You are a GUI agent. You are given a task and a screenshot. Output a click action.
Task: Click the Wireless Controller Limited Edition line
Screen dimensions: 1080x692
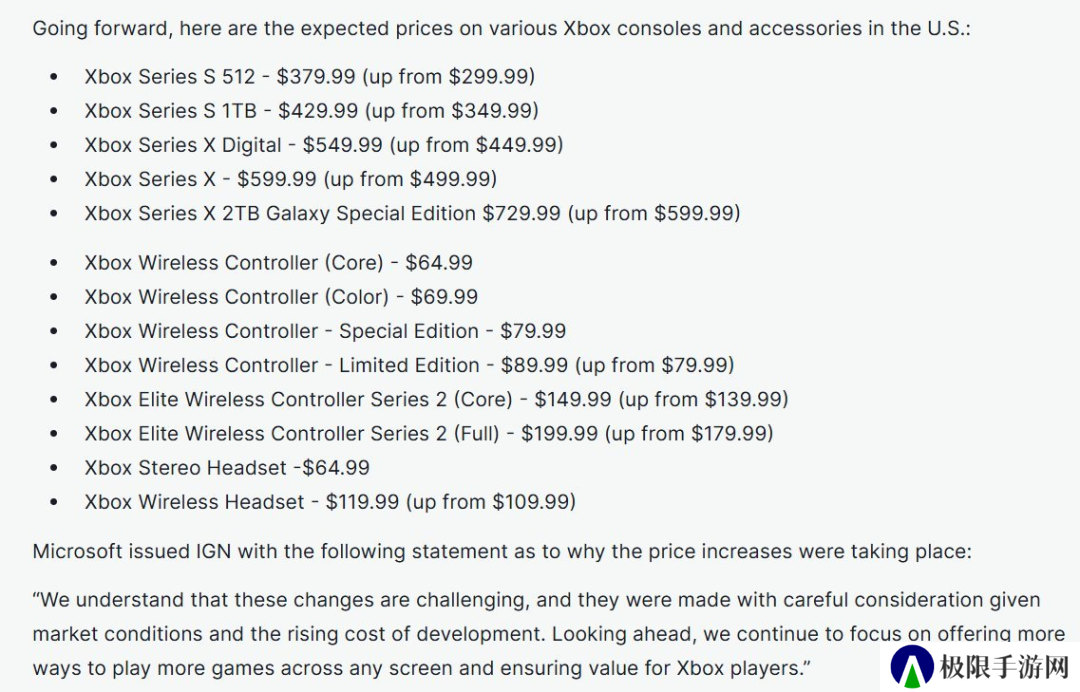click(x=409, y=365)
